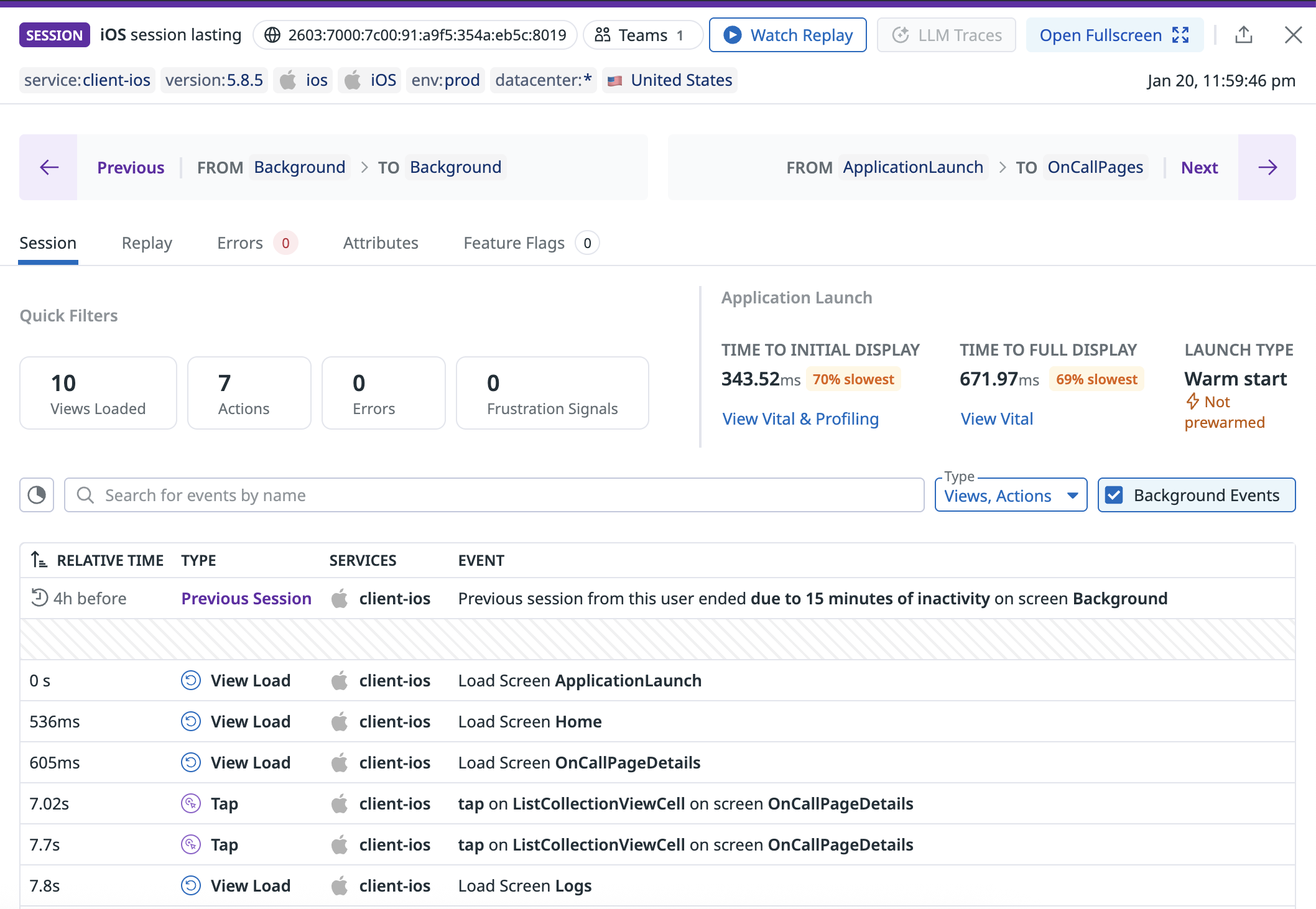The width and height of the screenshot is (1316, 909).
Task: Click the Search for events by name field
Action: point(494,495)
